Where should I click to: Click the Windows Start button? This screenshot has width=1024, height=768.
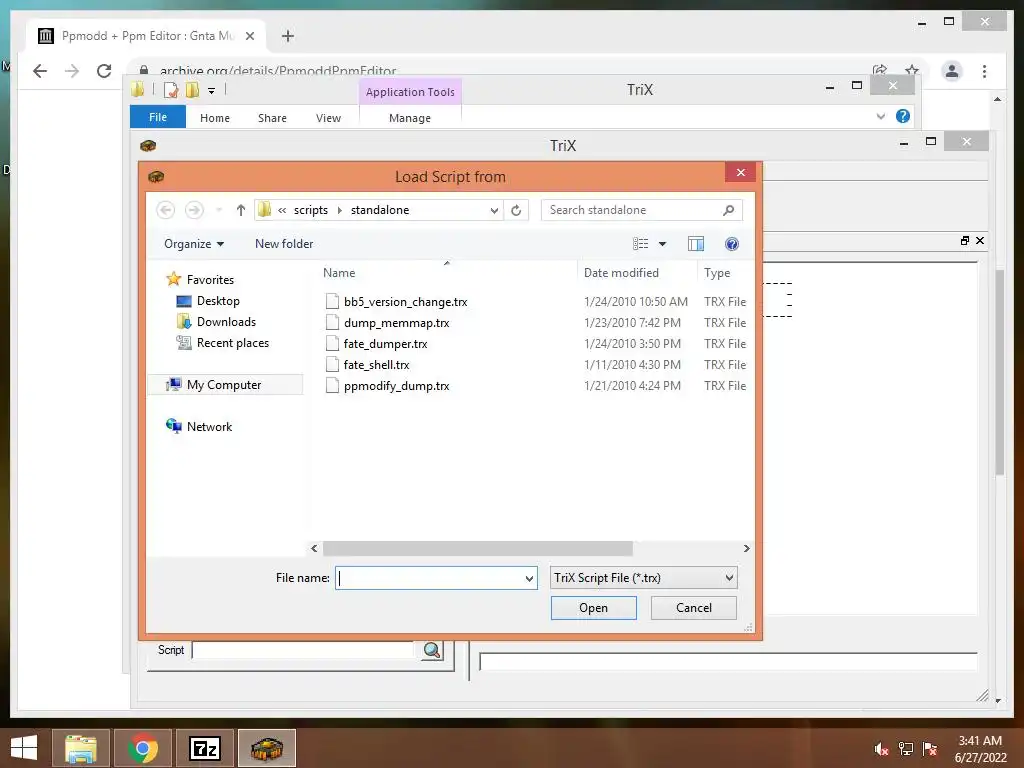(24, 748)
